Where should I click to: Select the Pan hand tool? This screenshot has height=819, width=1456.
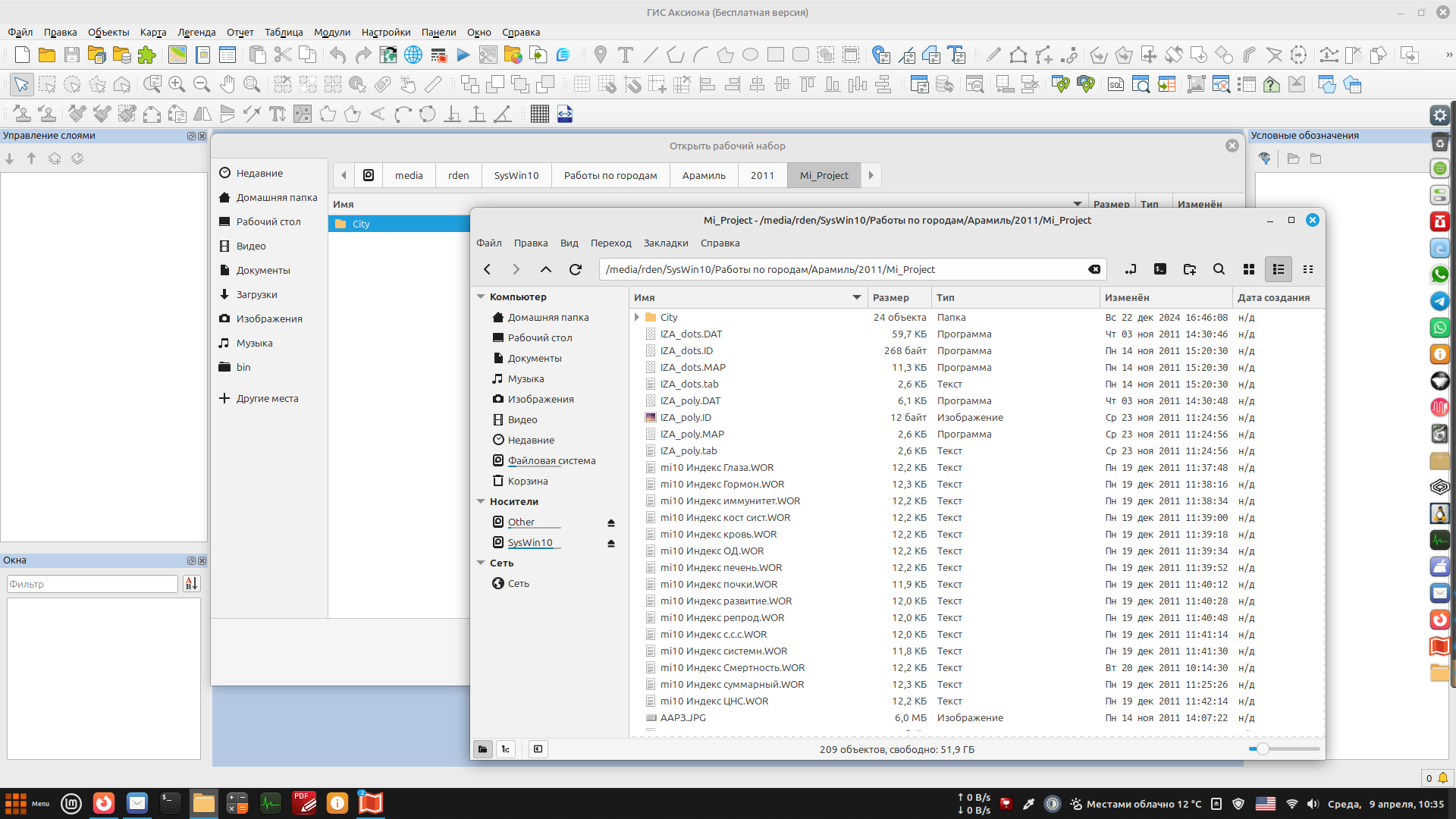click(227, 84)
